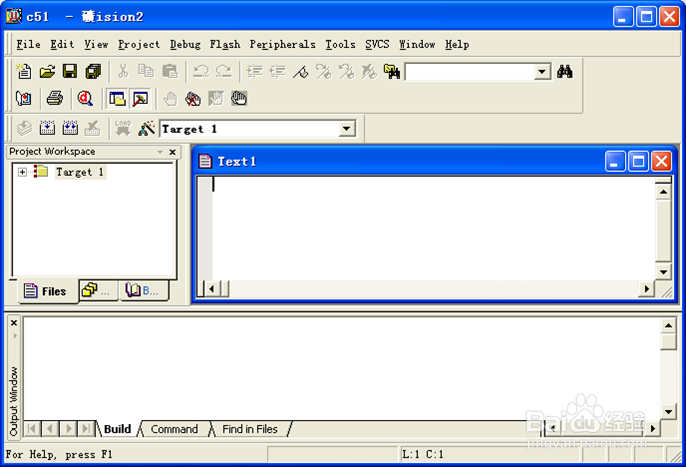Open Project Workspace panel options arrow

(x=160, y=152)
